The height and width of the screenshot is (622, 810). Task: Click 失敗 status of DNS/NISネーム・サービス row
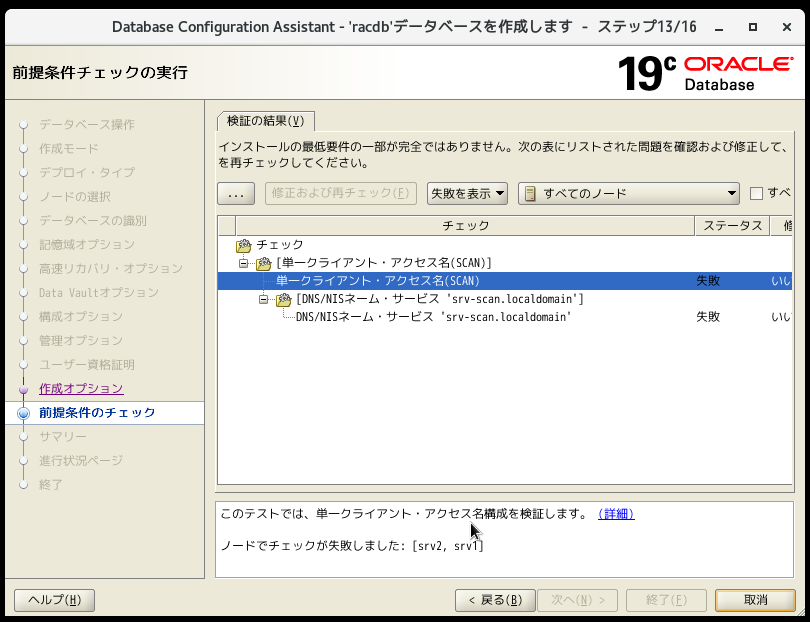[708, 317]
